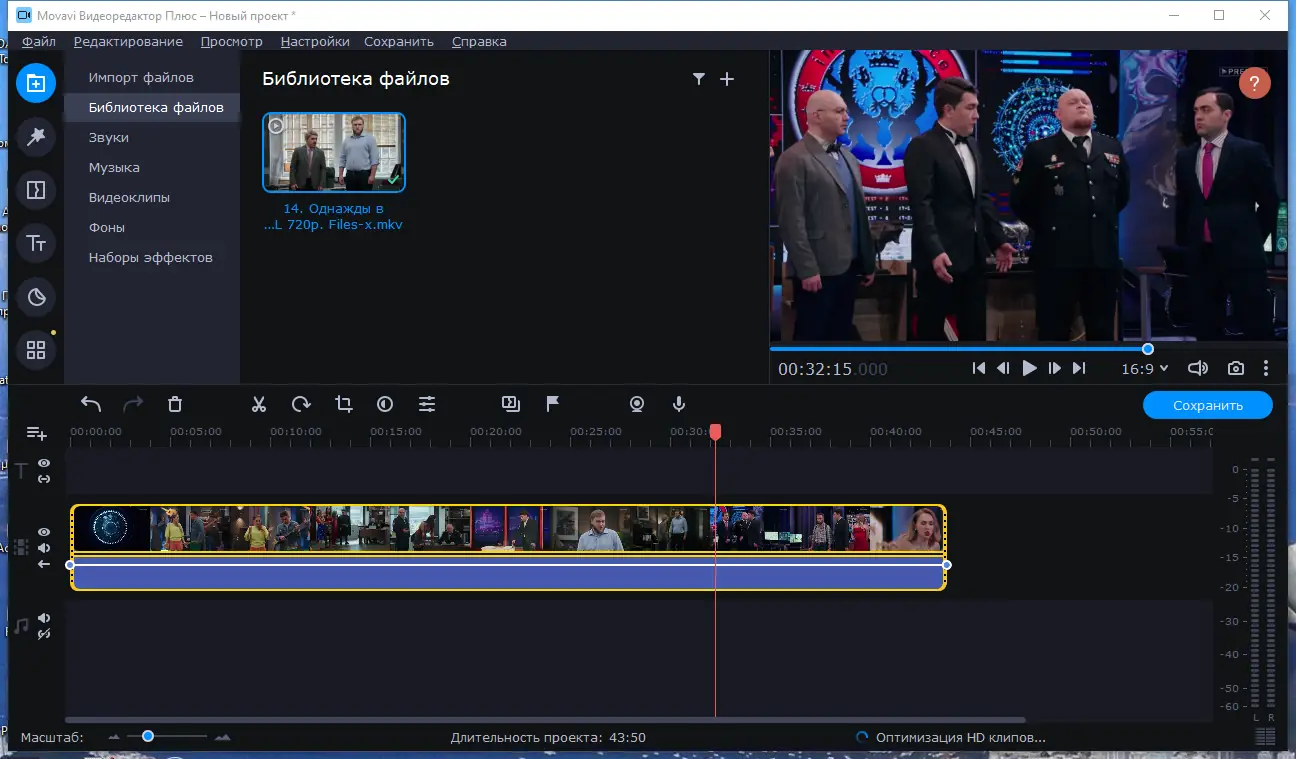Open the stickers panel clock-shaped icon
The image size is (1296, 759).
coord(36,297)
